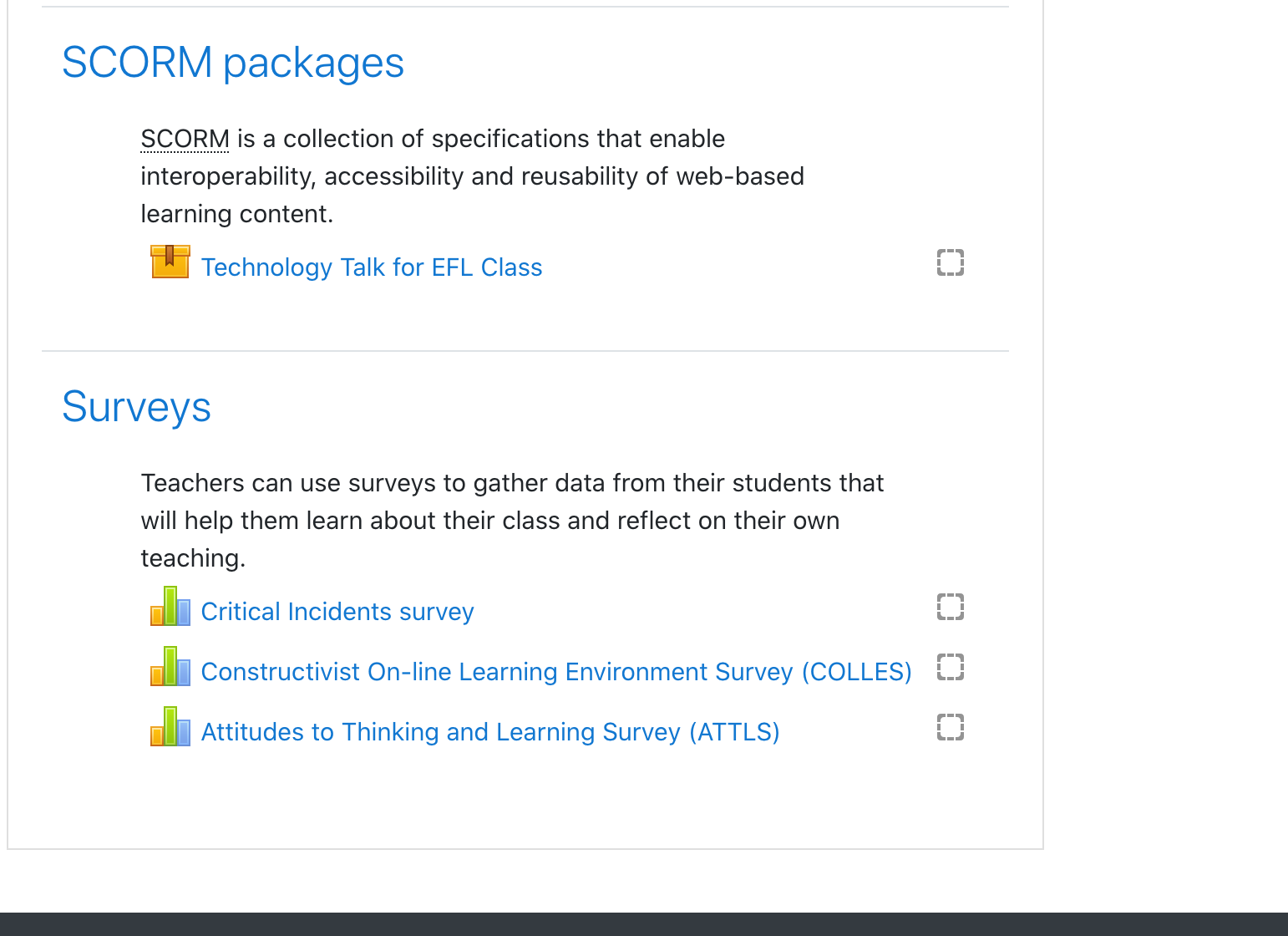The height and width of the screenshot is (936, 1288).
Task: Toggle completion box for Critical Incidents survey
Action: pyautogui.click(x=951, y=607)
